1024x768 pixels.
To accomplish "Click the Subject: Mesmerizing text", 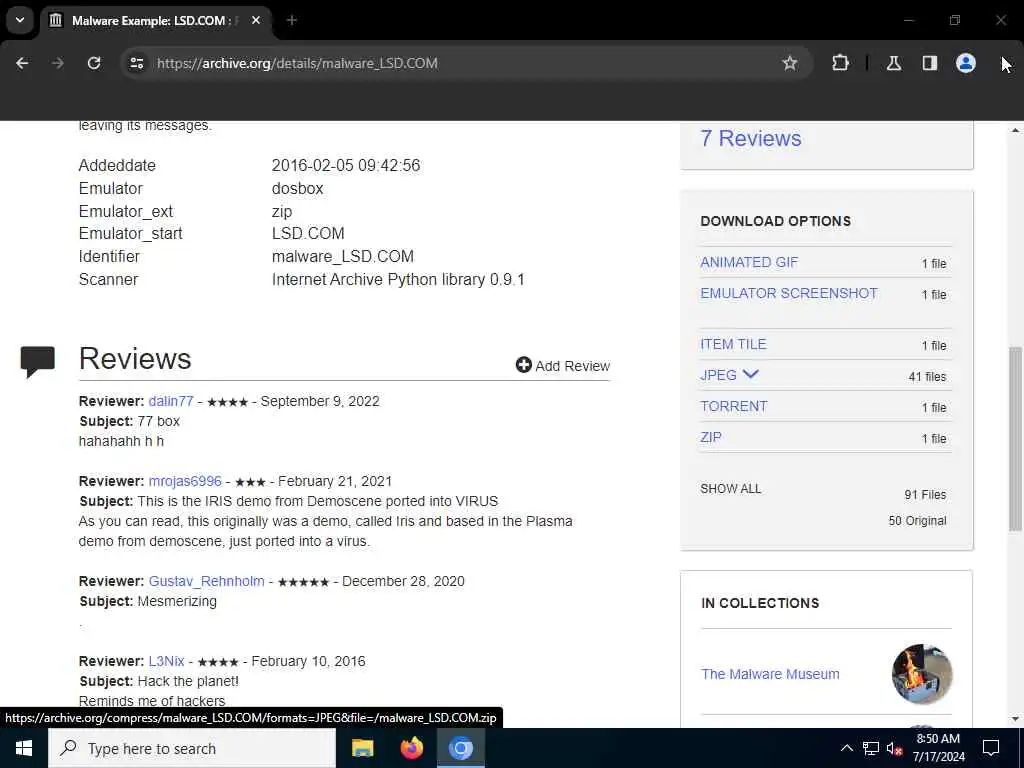I will (x=148, y=601).
